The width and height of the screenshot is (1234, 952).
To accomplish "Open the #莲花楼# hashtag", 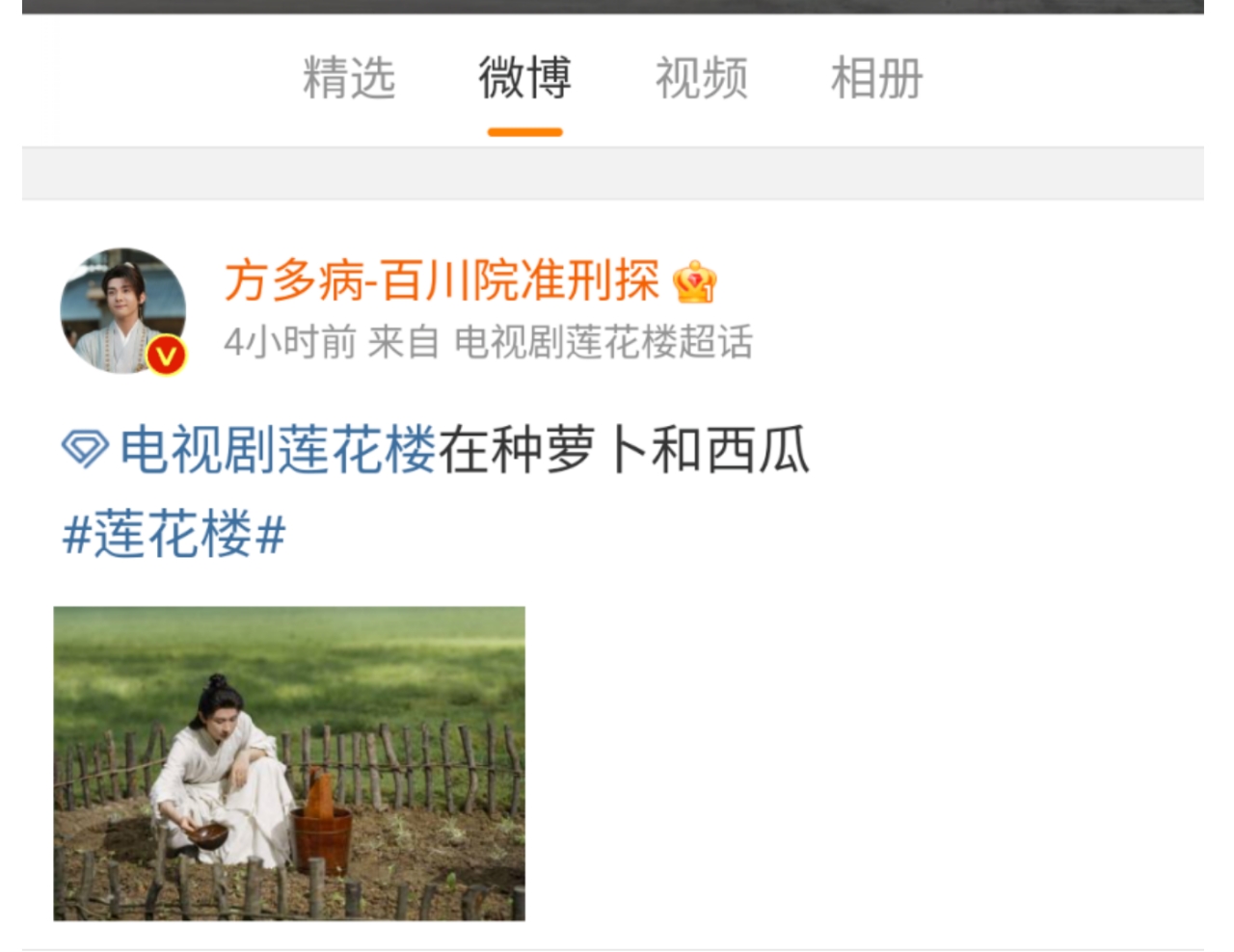I will click(174, 534).
